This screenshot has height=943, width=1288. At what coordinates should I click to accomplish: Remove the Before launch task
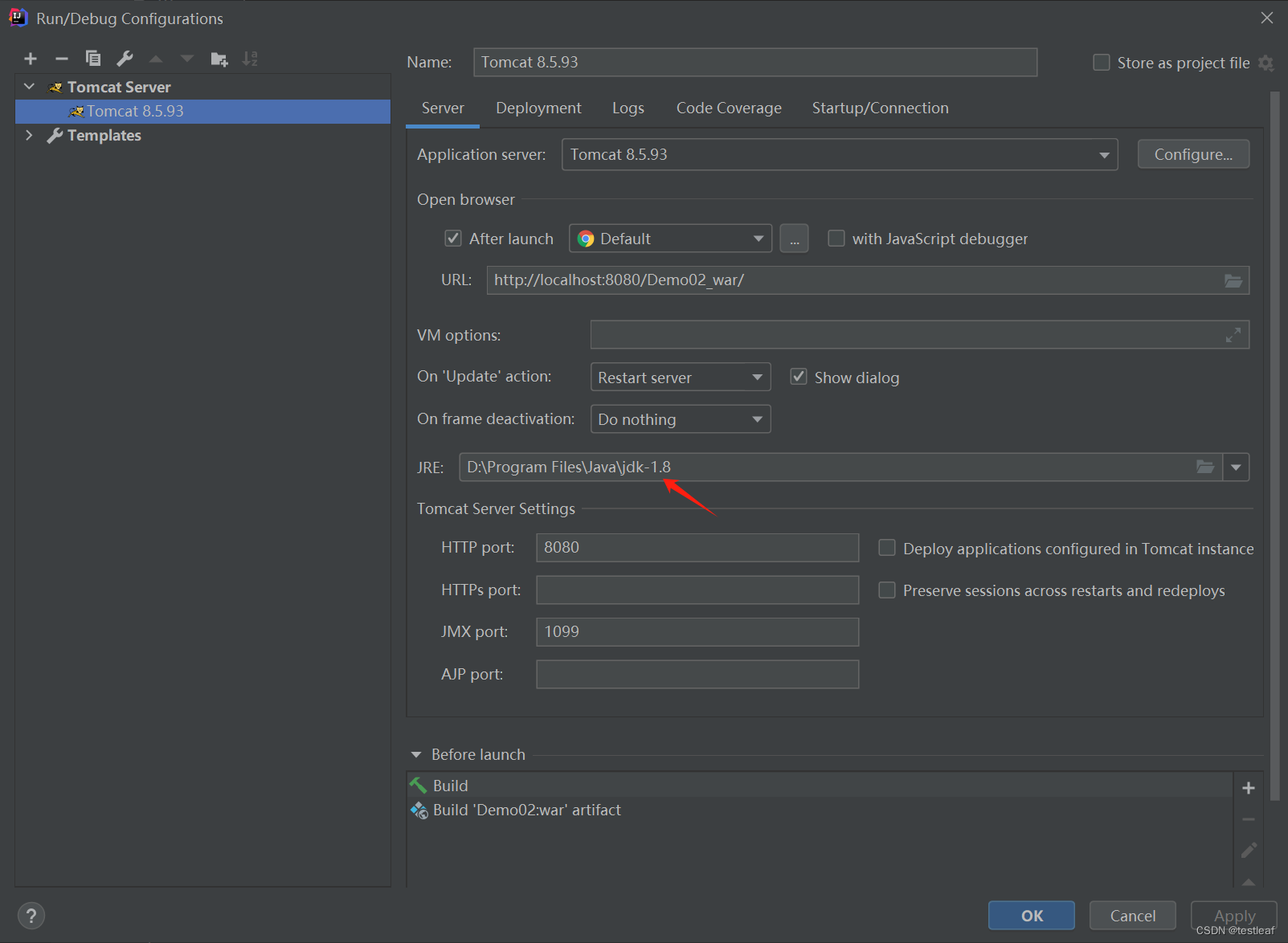click(1249, 819)
